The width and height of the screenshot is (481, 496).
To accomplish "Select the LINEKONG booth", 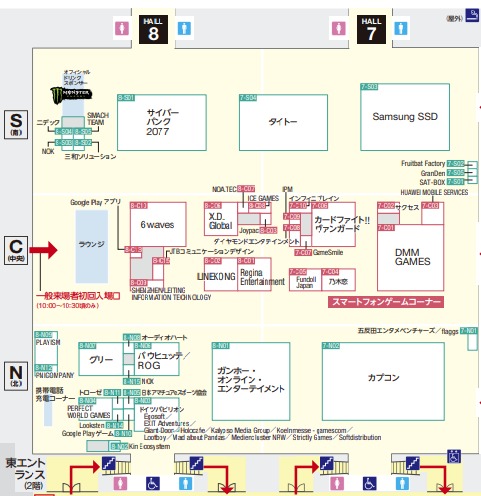I will pyautogui.click(x=221, y=274).
